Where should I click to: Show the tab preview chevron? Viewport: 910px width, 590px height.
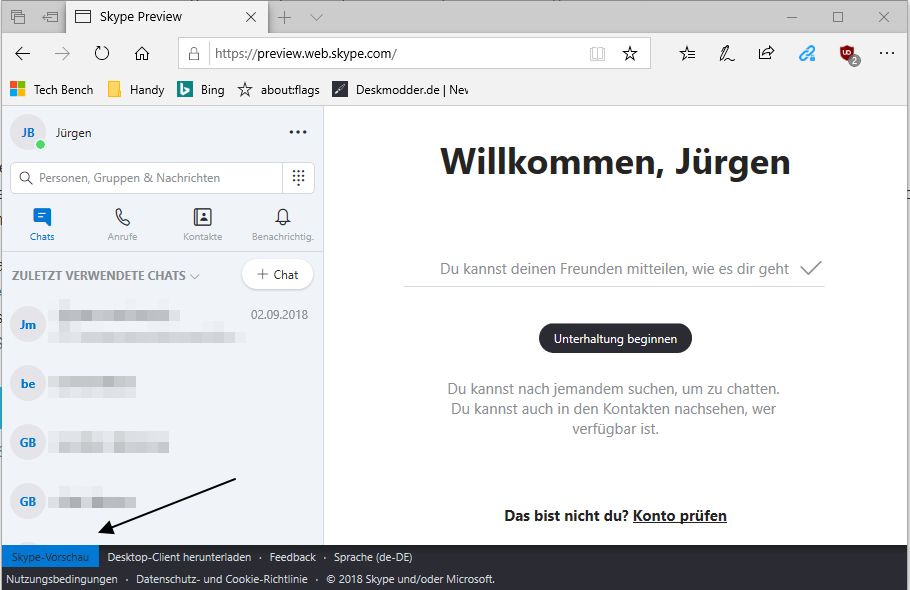[316, 17]
